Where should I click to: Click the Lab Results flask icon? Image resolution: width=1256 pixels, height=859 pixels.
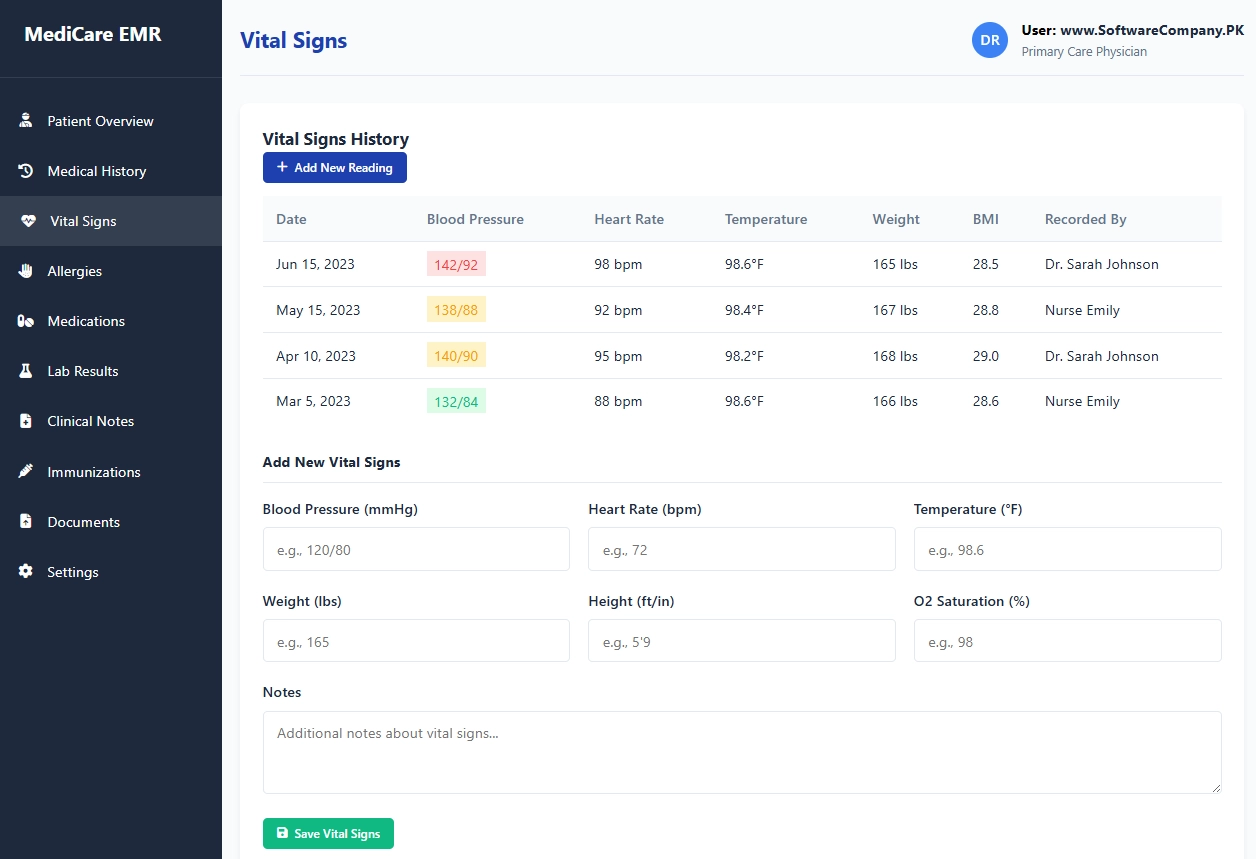(26, 371)
